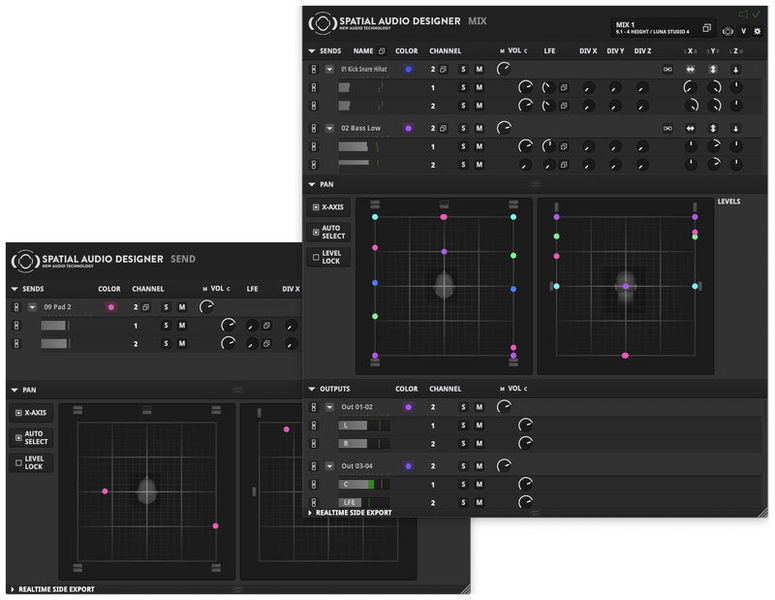Collapse the 01 Kick Snare Hihat group

329,69
